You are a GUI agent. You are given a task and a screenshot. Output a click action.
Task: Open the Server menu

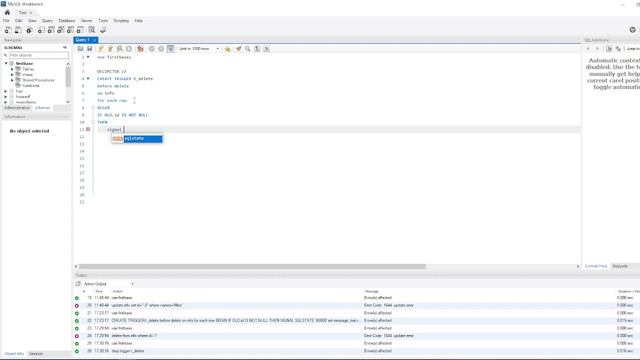click(87, 20)
